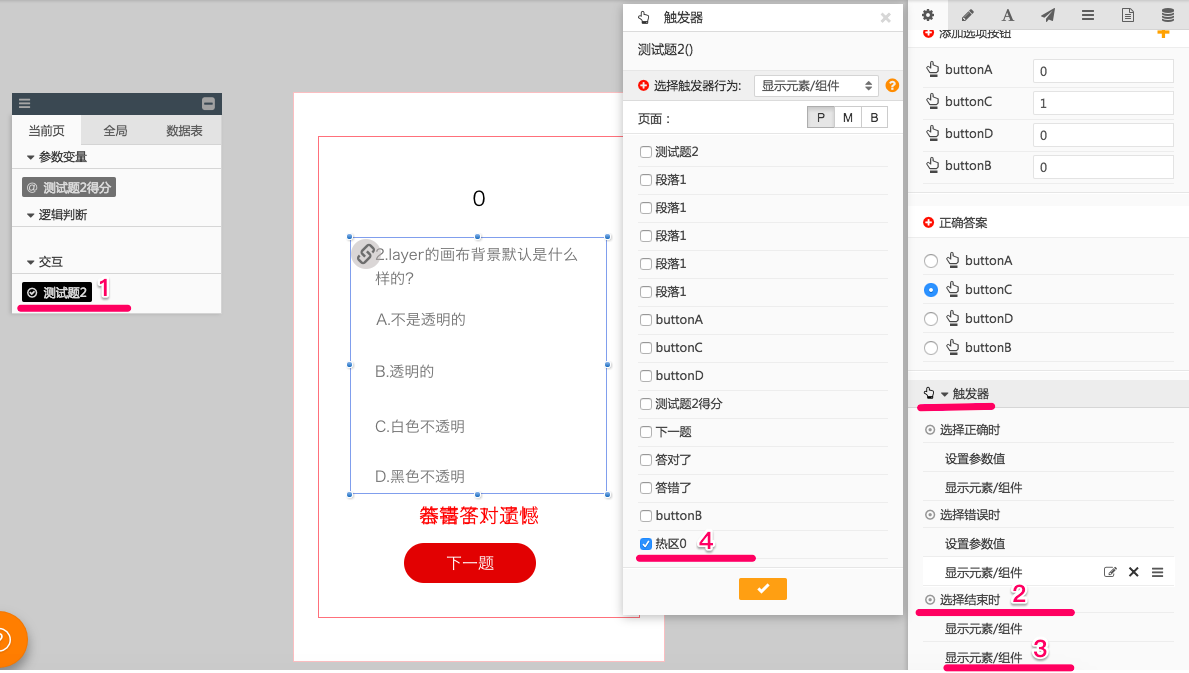Open the pencil edit tab icon

967,15
